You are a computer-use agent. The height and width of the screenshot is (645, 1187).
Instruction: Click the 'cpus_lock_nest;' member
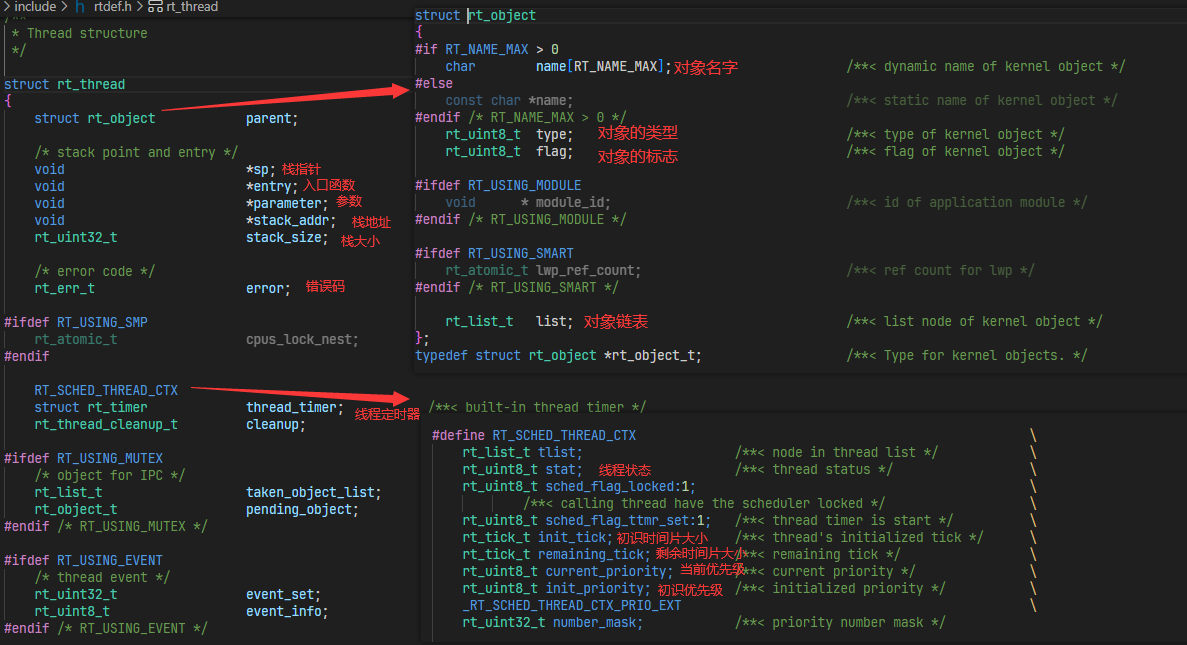[x=302, y=339]
